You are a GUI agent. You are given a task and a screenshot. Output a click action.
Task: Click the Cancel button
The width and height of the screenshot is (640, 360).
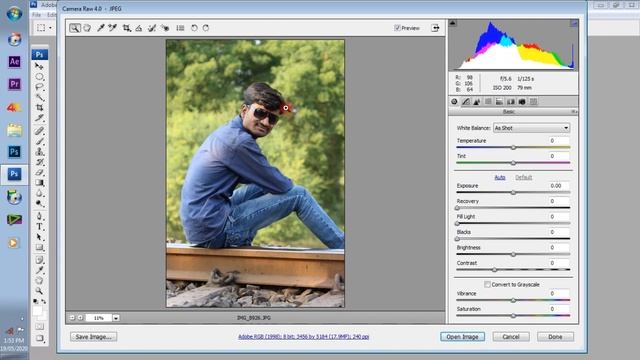pyautogui.click(x=511, y=337)
